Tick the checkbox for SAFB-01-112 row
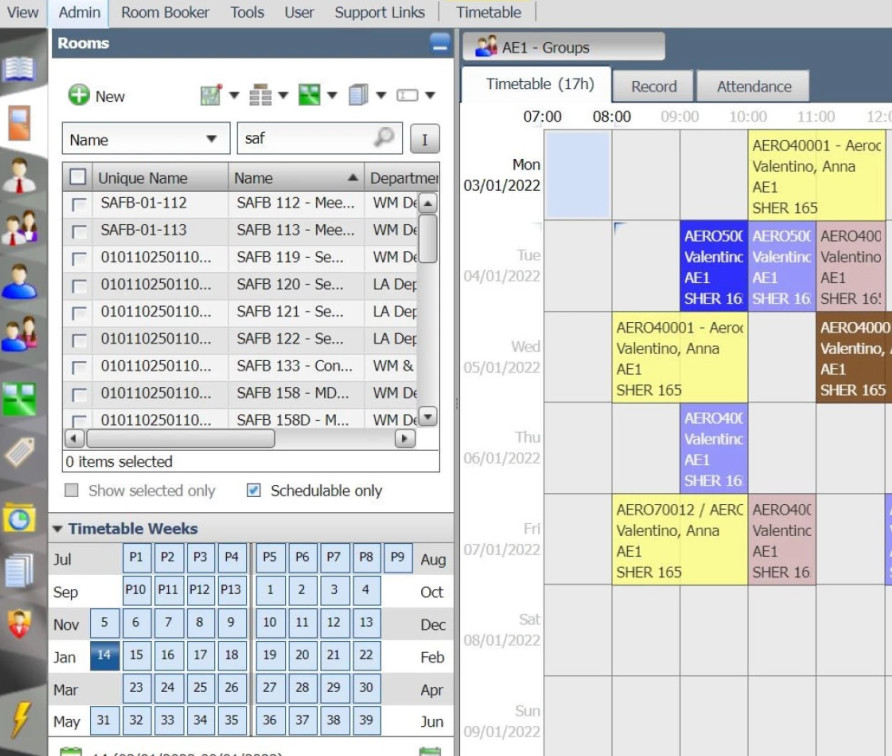892x756 pixels. coord(78,204)
